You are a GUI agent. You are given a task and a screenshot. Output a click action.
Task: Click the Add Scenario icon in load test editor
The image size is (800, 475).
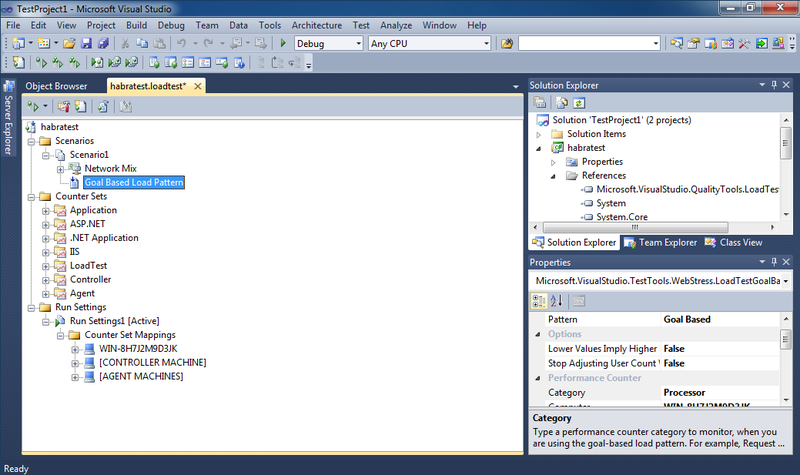click(x=80, y=106)
